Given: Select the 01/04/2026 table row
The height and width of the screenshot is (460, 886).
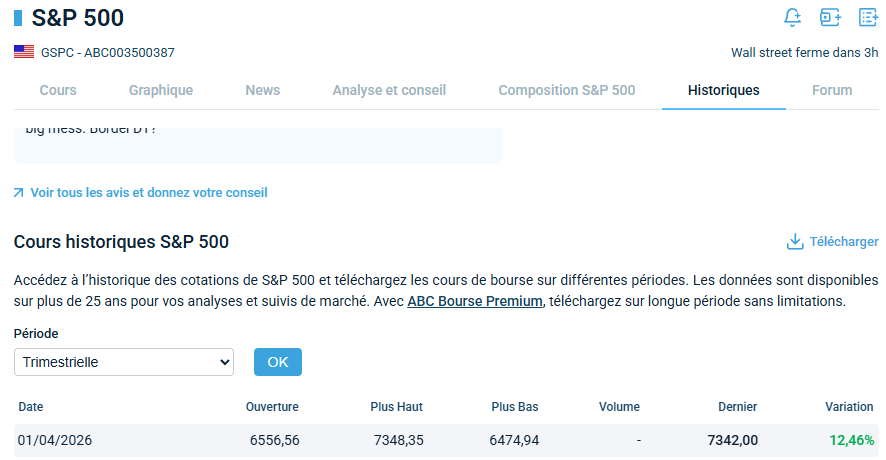Looking at the screenshot, I should point(446,440).
